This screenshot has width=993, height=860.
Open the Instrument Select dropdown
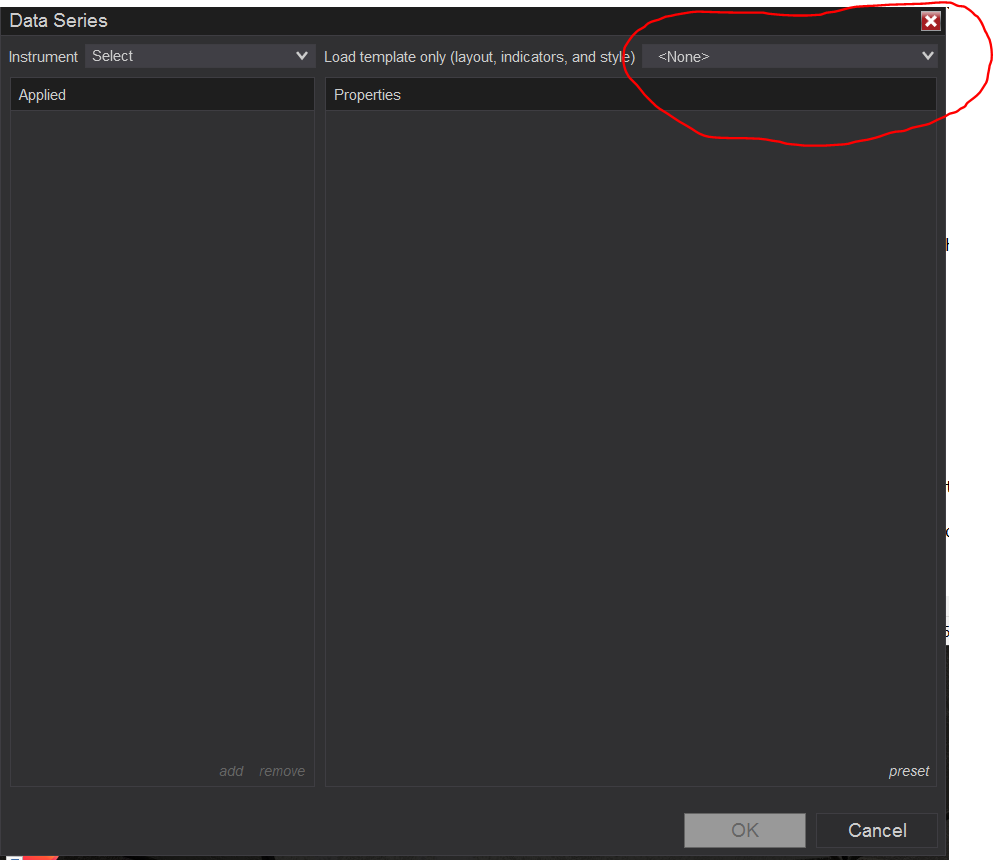click(x=199, y=56)
